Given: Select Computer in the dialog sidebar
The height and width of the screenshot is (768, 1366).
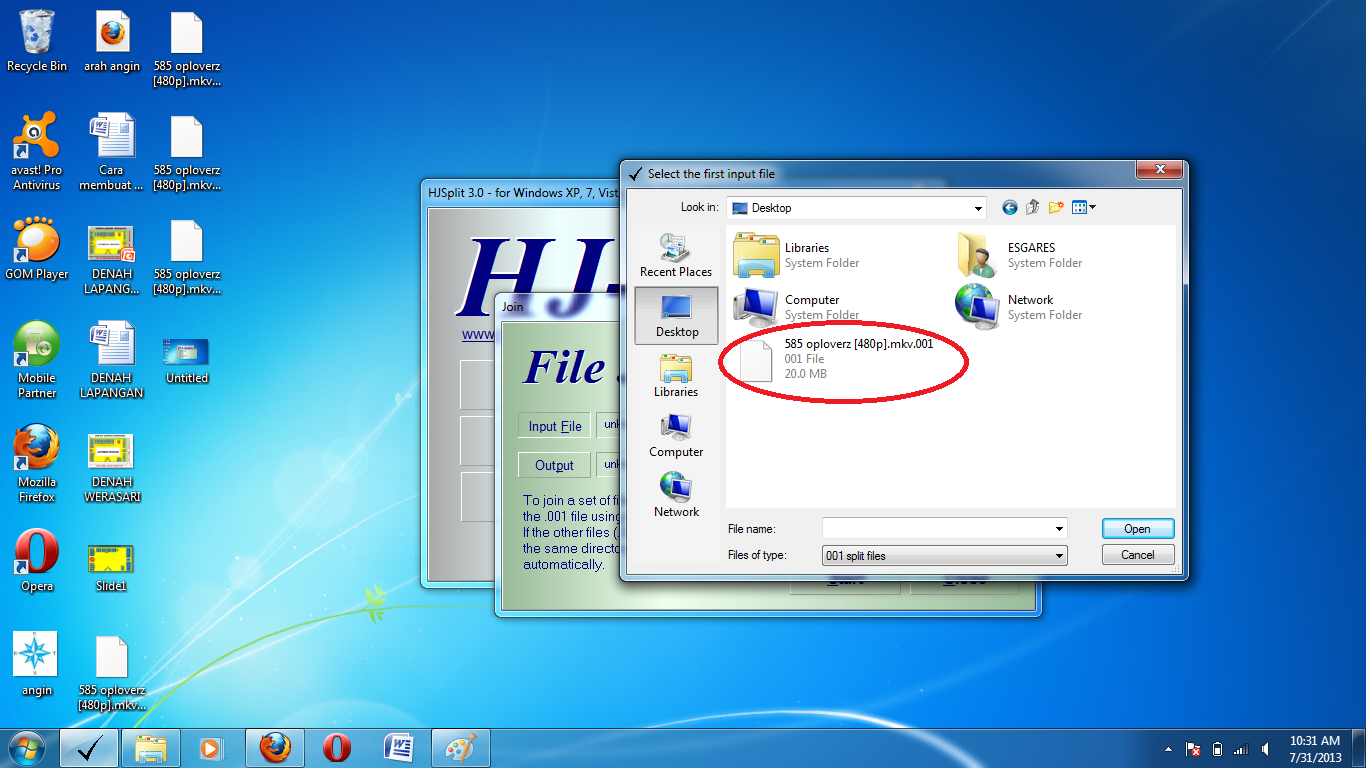Looking at the screenshot, I should point(676,436).
